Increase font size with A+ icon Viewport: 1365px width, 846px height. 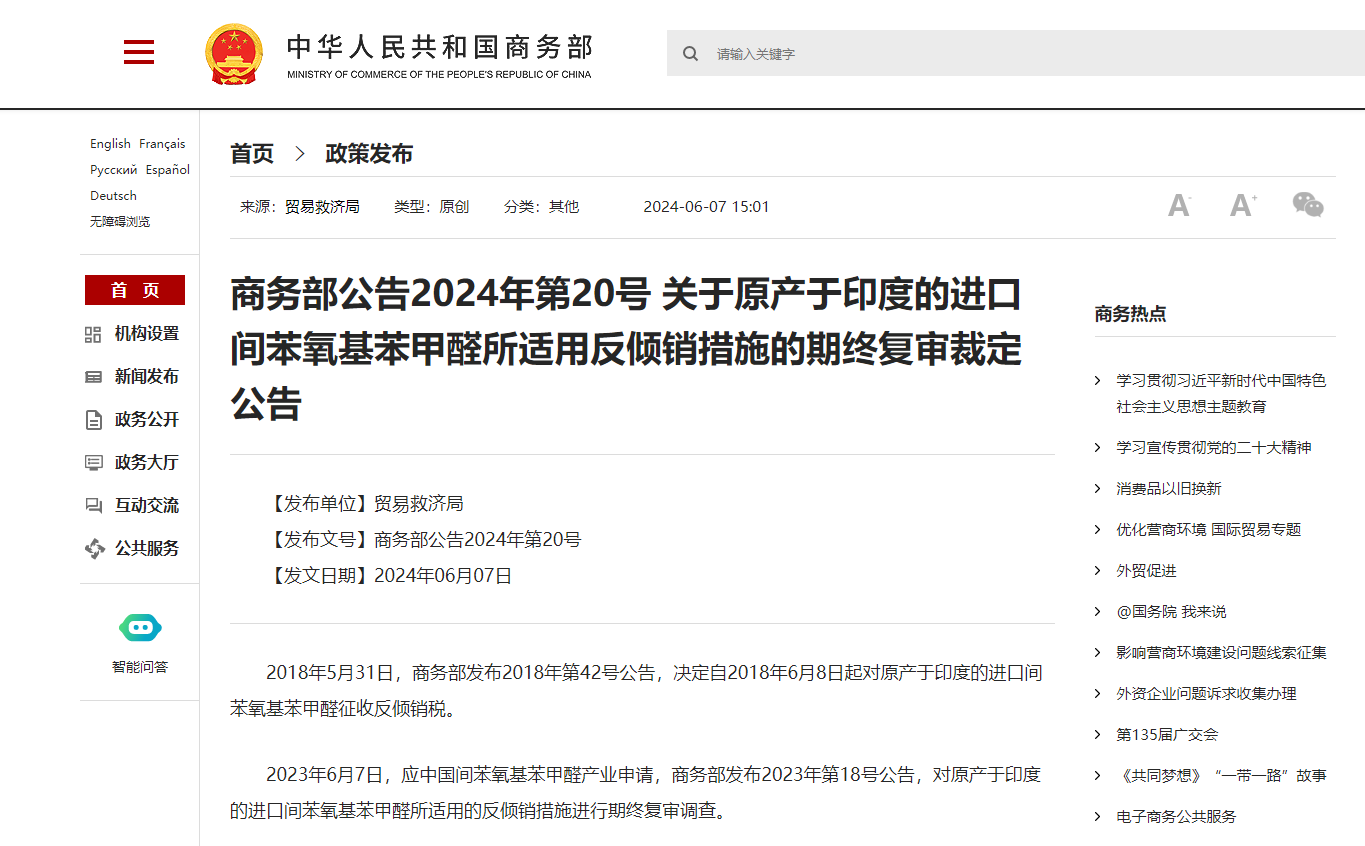pyautogui.click(x=1243, y=206)
